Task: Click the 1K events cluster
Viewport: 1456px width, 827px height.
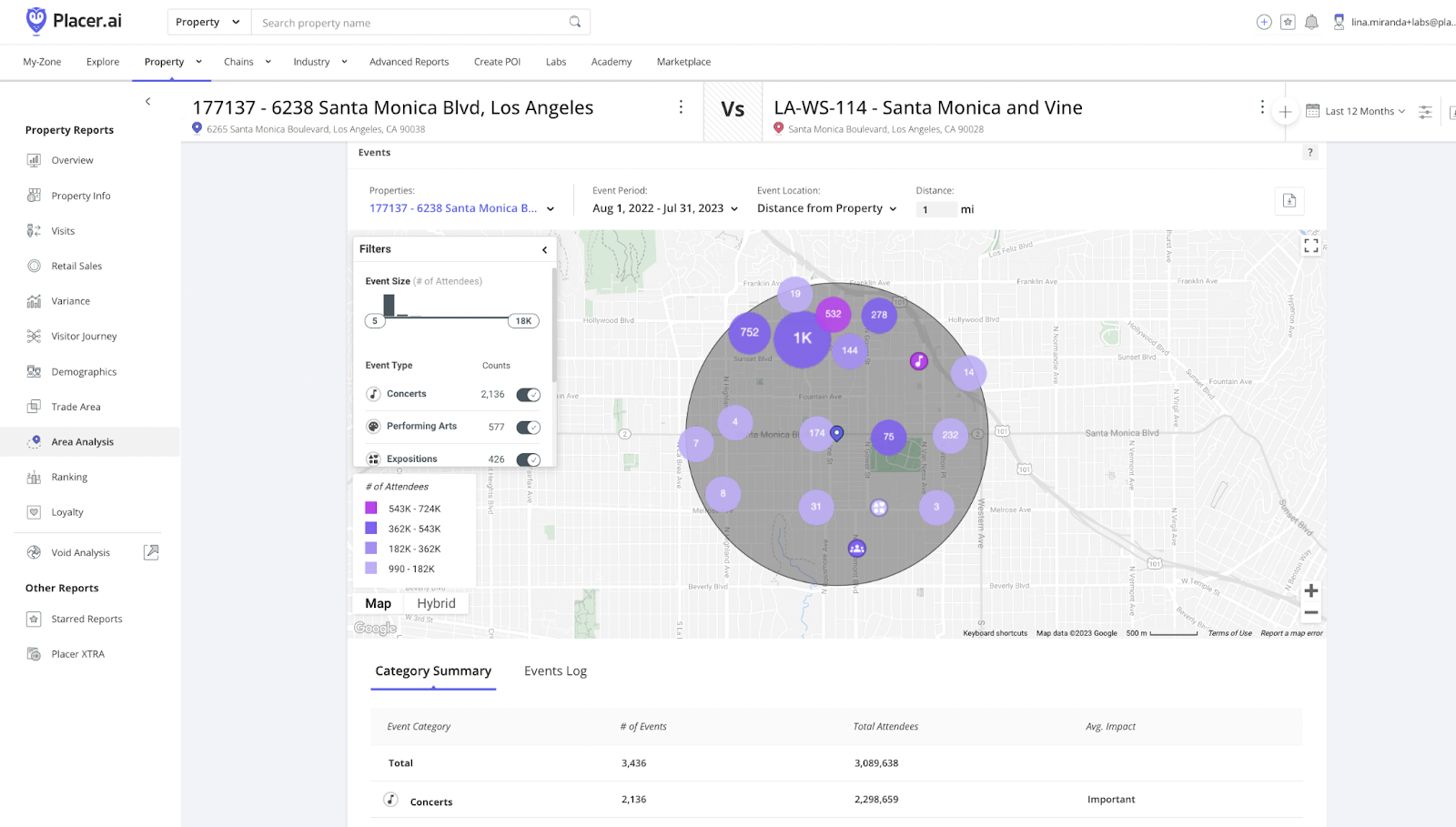Action: coord(802,338)
